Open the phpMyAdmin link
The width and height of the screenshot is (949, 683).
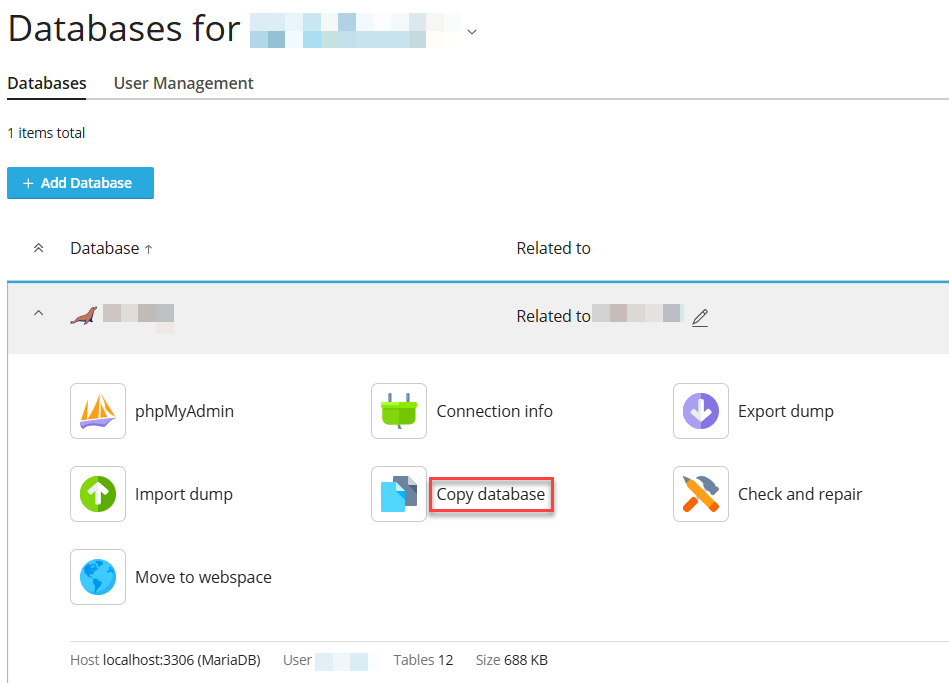pos(184,411)
